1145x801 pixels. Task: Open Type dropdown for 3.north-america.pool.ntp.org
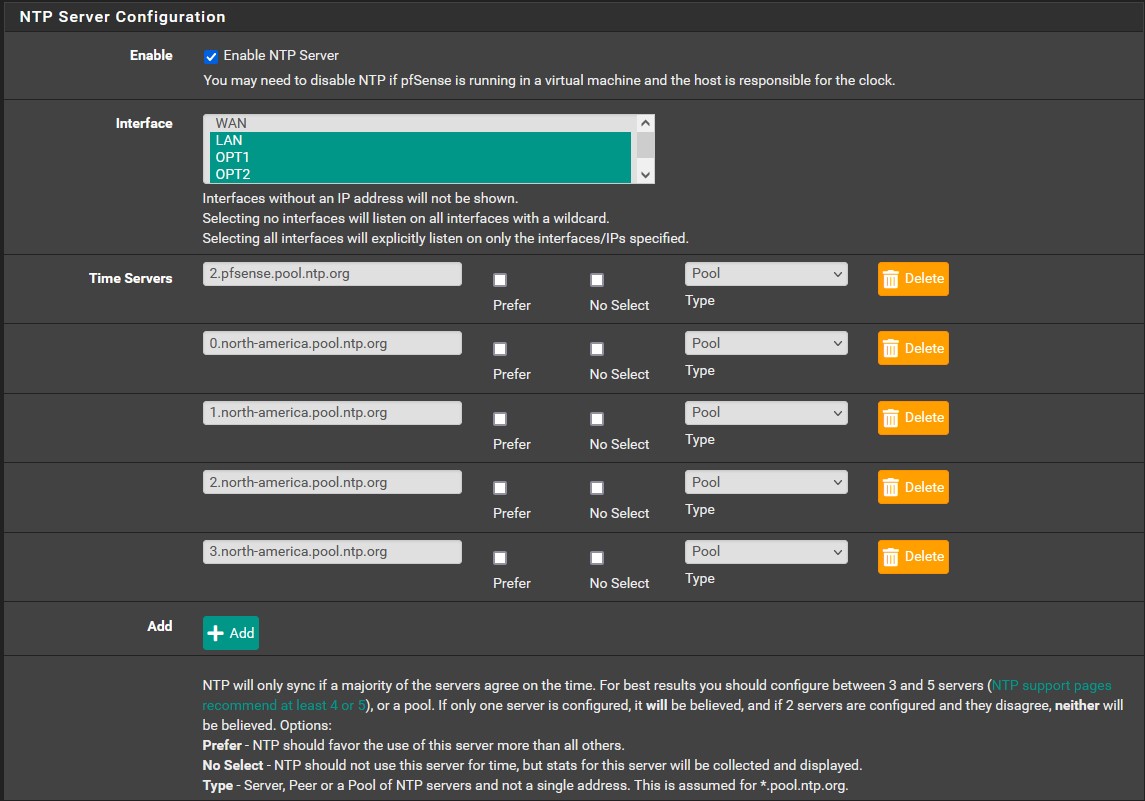tap(766, 551)
